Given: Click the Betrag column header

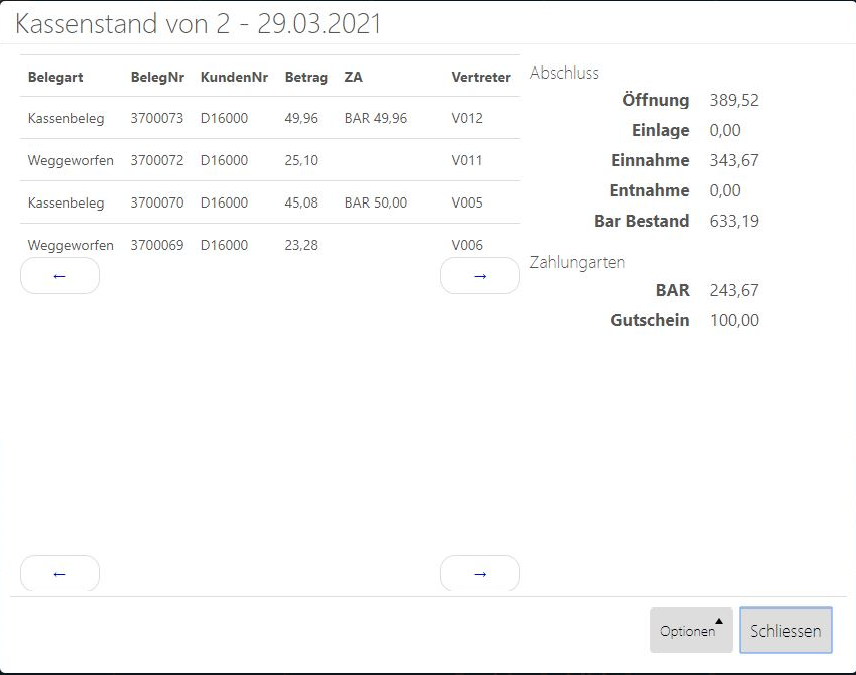Looking at the screenshot, I should click(306, 77).
